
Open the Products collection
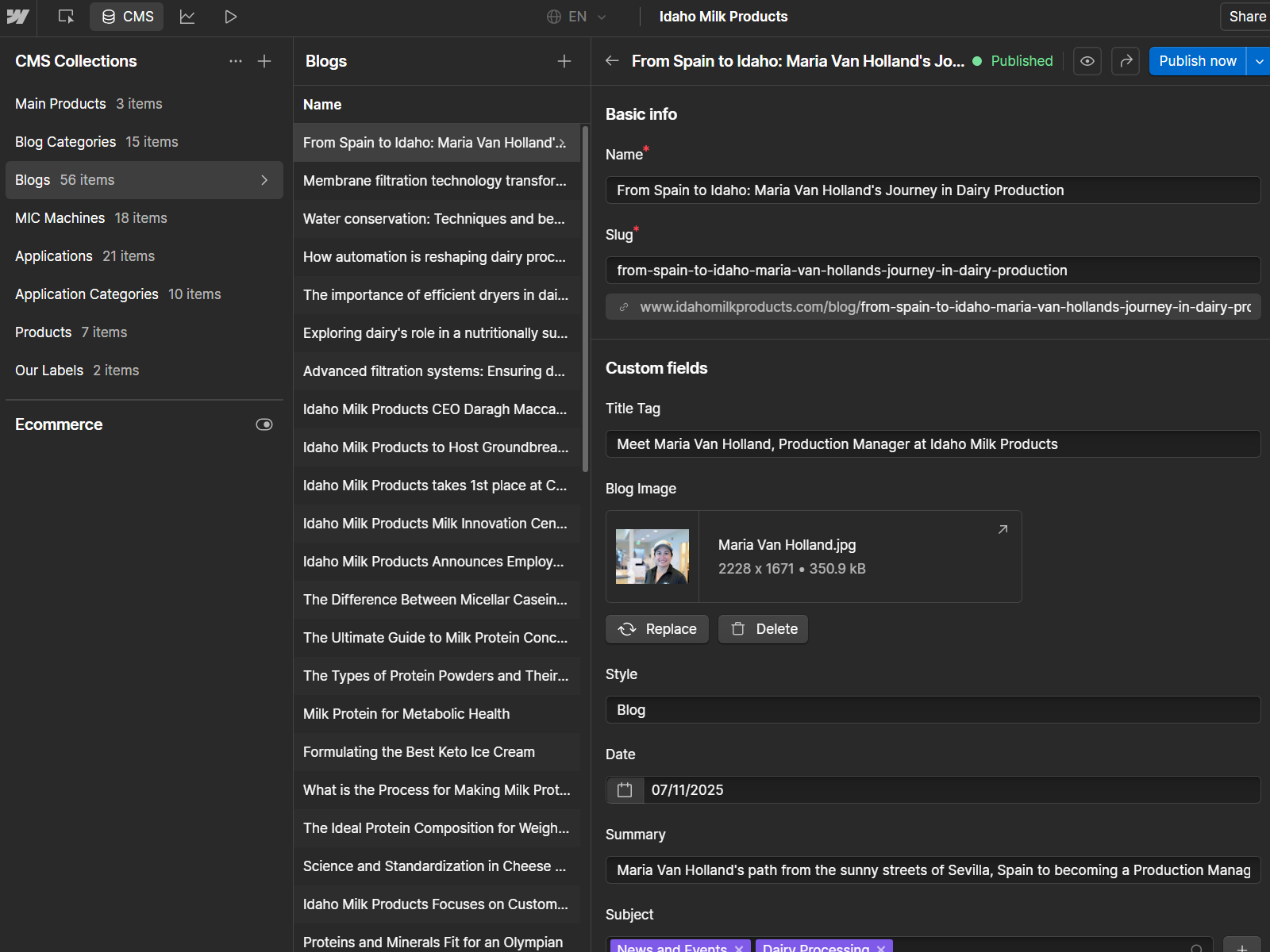(144, 332)
